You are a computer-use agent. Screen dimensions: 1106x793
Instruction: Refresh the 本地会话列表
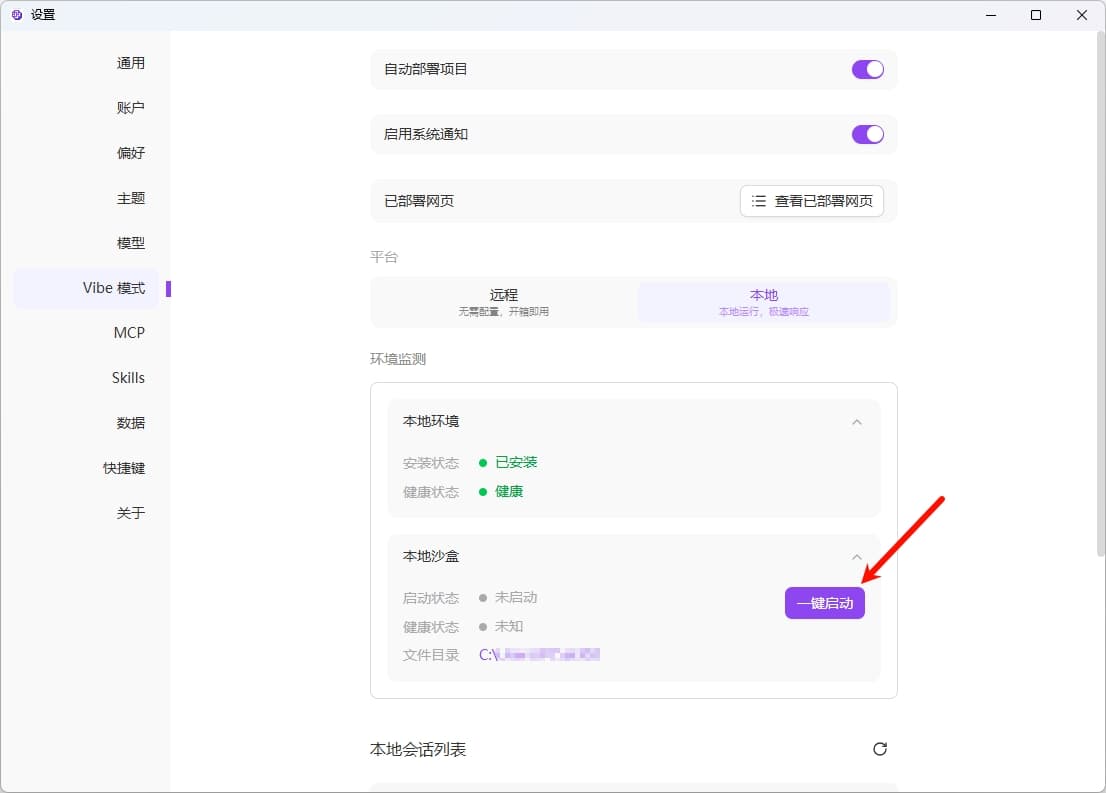point(880,749)
